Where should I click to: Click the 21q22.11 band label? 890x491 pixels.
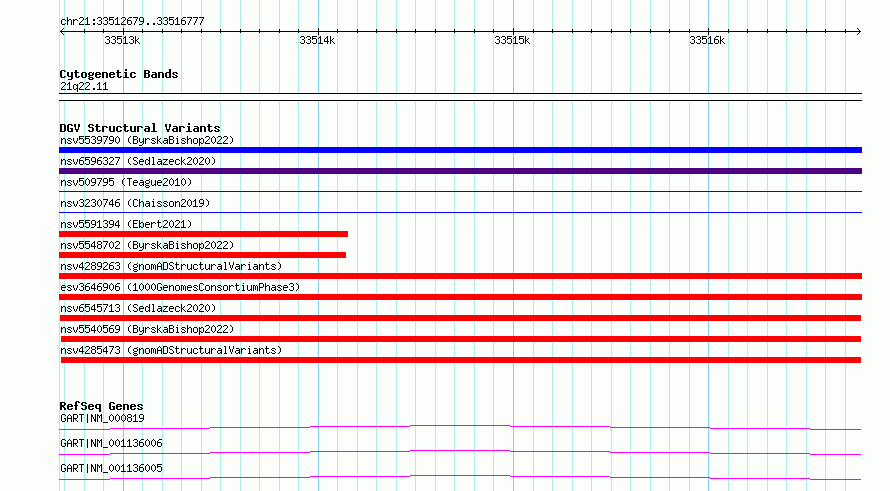[84, 86]
